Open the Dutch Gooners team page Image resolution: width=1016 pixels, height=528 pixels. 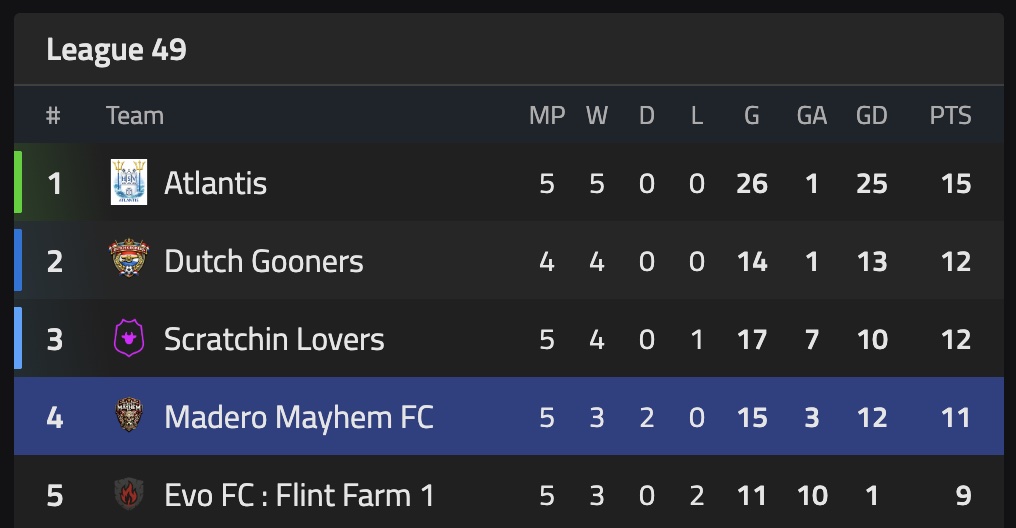[263, 261]
